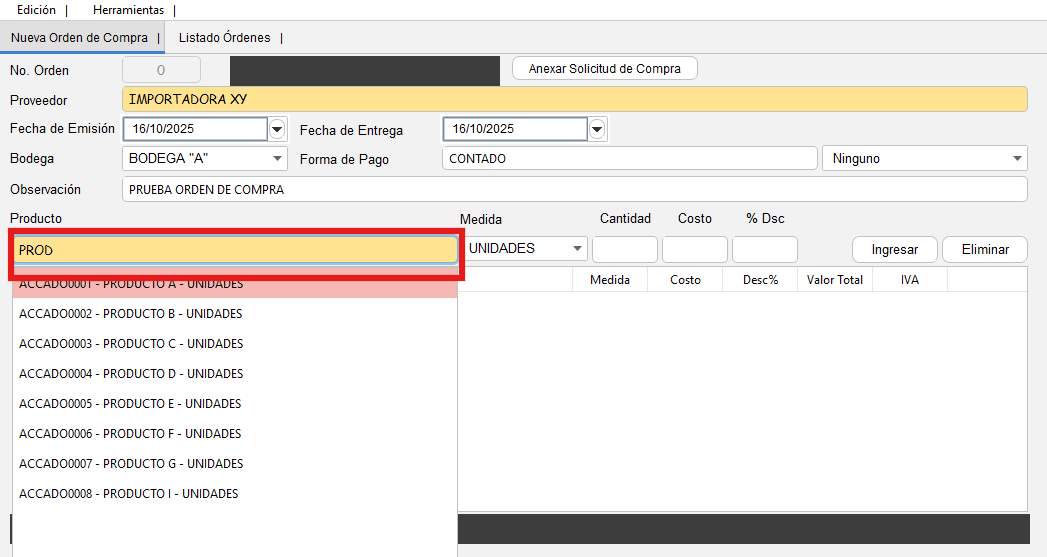The width and height of the screenshot is (1047, 557).
Task: Open the Fecha de Emisión date picker arrow
Action: point(277,129)
